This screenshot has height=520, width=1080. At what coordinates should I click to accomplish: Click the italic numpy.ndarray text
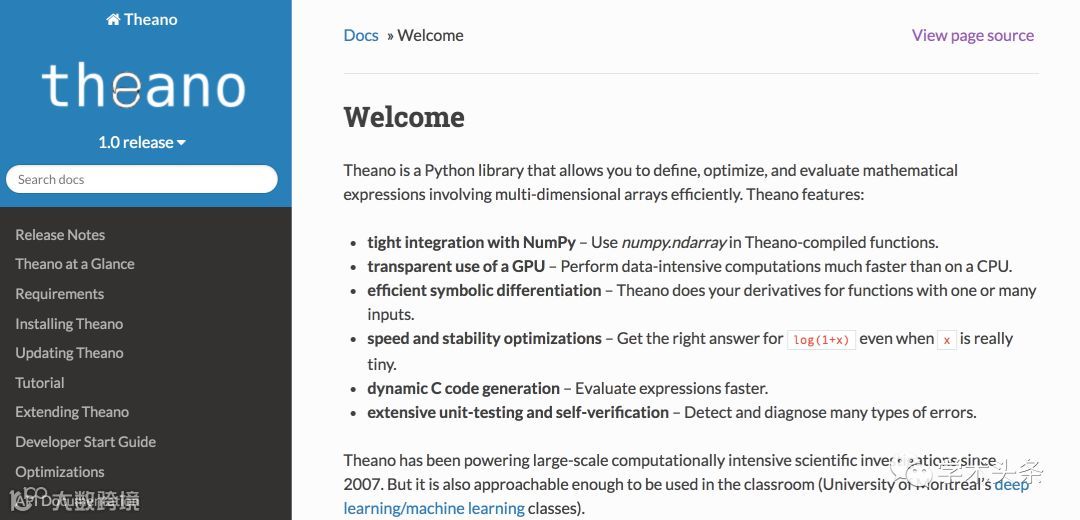click(x=674, y=242)
